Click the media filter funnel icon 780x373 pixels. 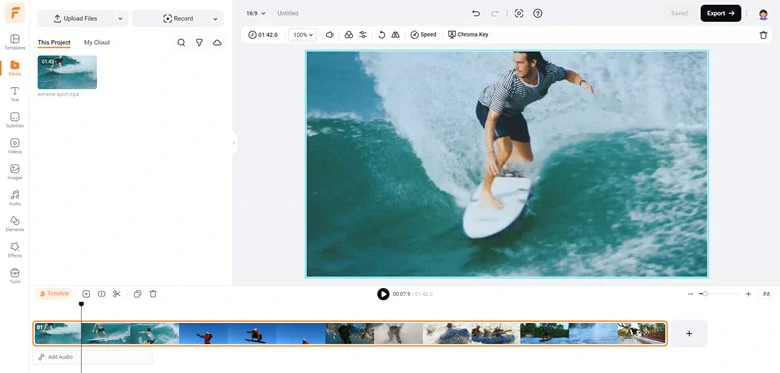coord(199,43)
